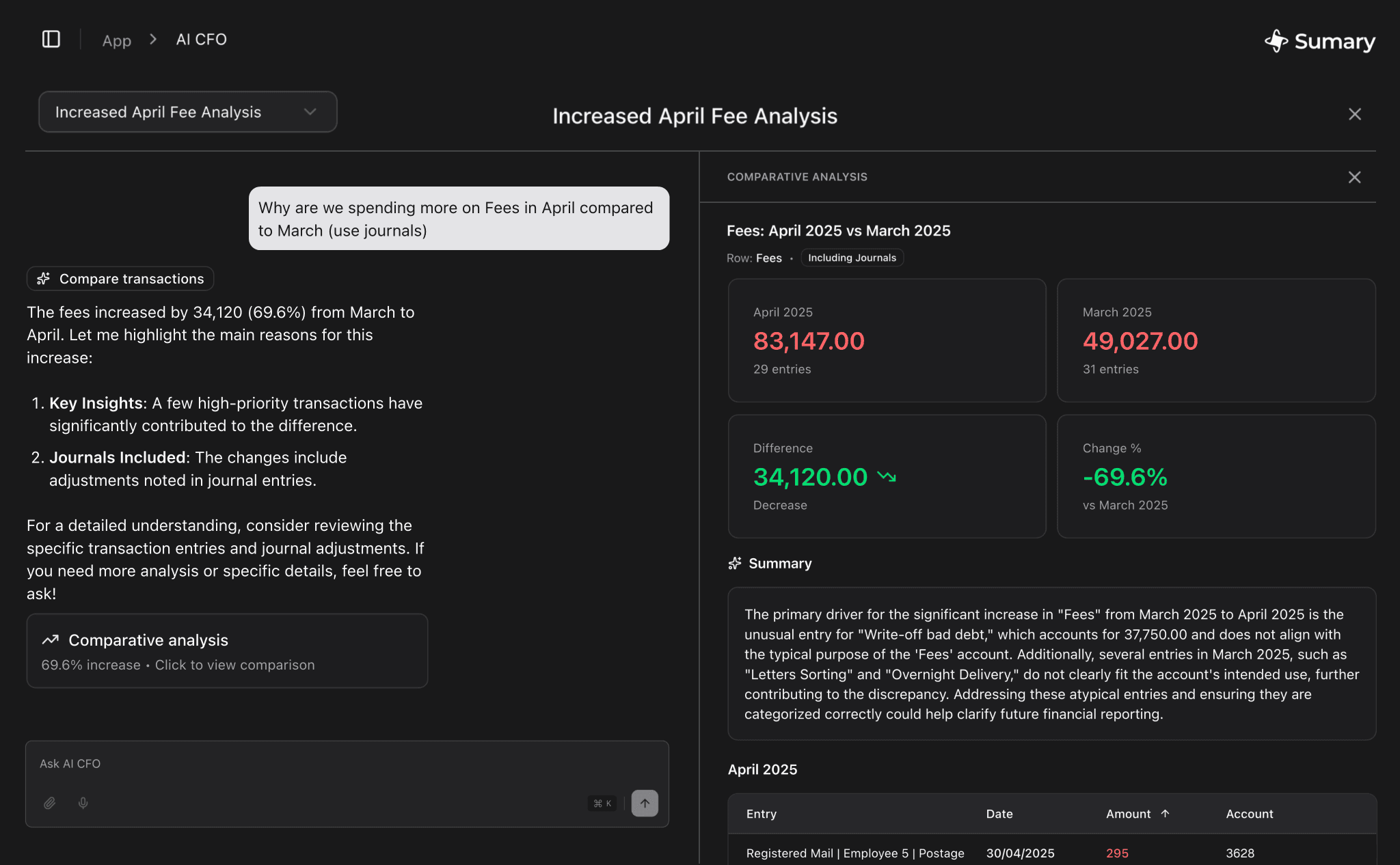Close the Comparative Analysis panel
Screen dimensions: 1400x865
(1354, 177)
